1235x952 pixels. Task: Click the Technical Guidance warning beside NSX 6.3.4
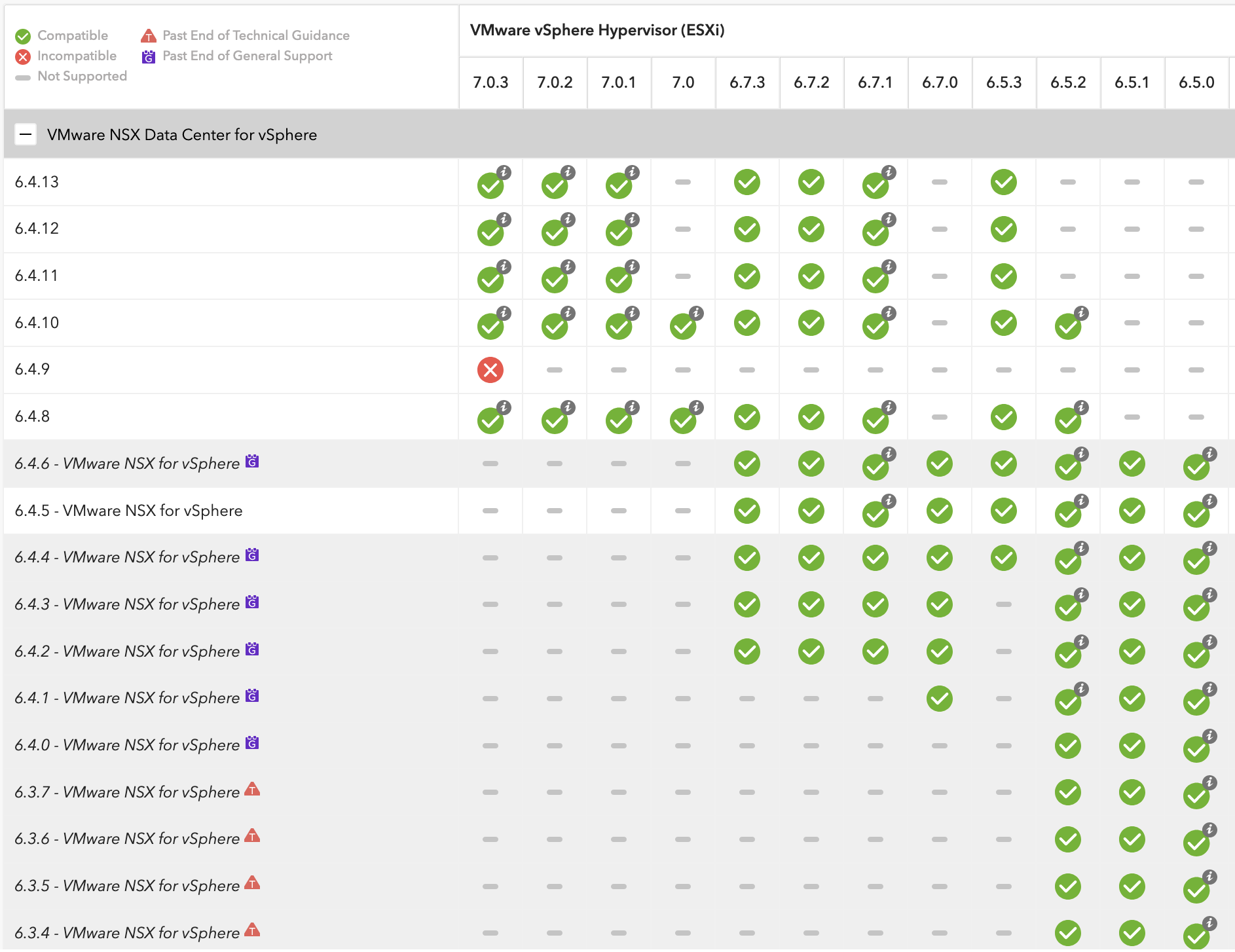[x=252, y=930]
